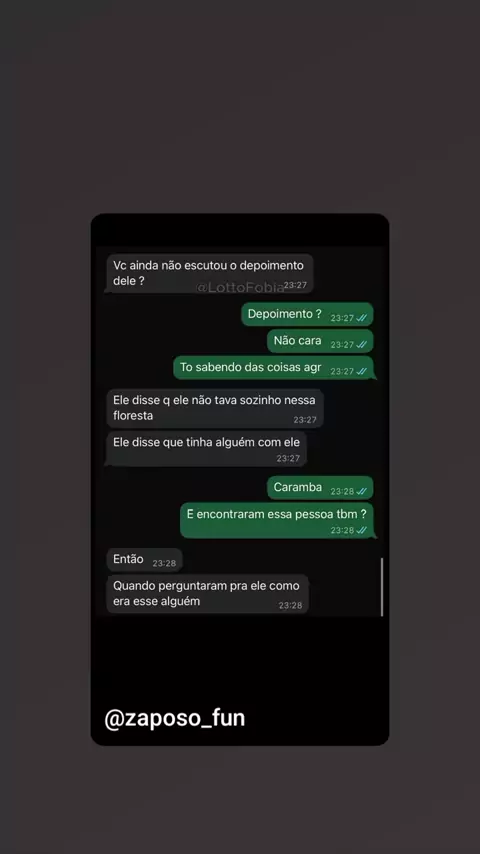
Task: Tap the green 'Depoimento ?' message bubble
Action: (x=307, y=314)
